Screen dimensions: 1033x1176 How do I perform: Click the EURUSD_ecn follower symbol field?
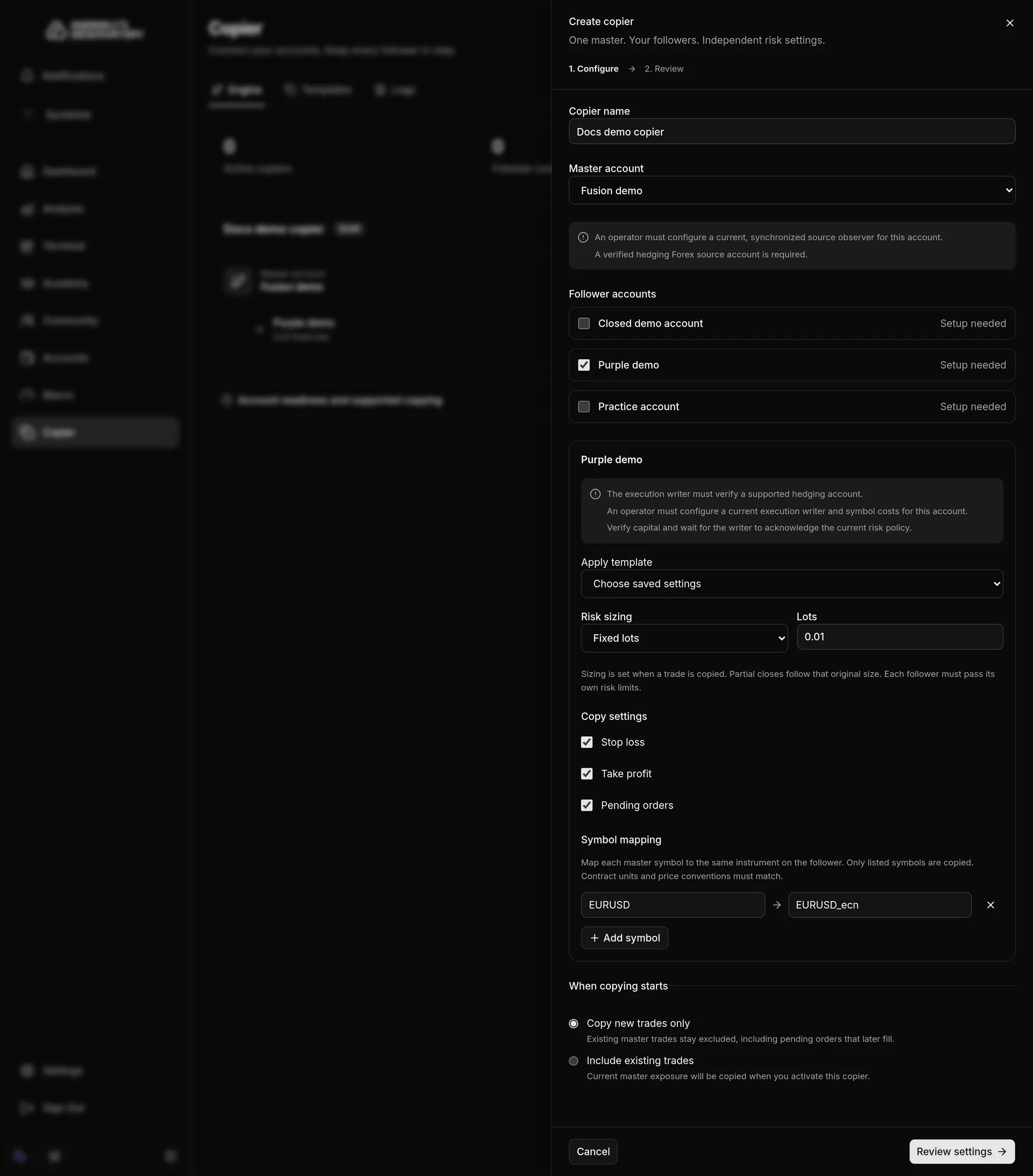[x=880, y=905]
